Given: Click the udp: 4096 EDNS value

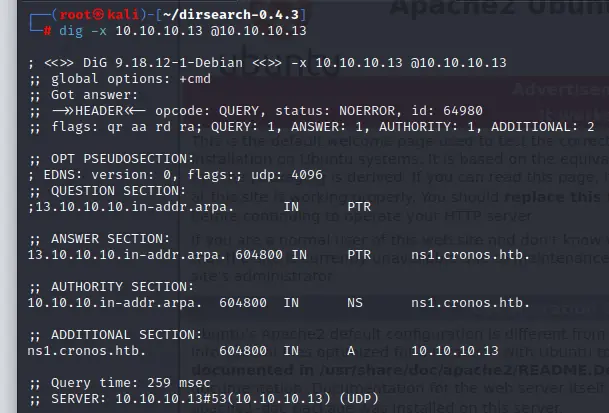Looking at the screenshot, I should point(287,175).
